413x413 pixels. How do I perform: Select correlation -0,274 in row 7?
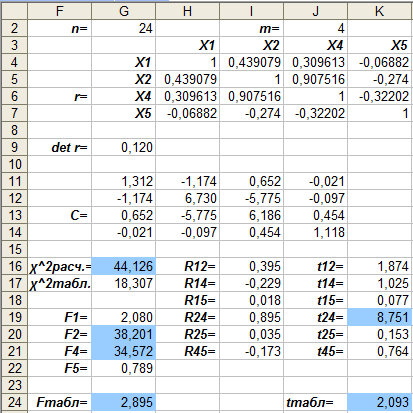(x=251, y=113)
